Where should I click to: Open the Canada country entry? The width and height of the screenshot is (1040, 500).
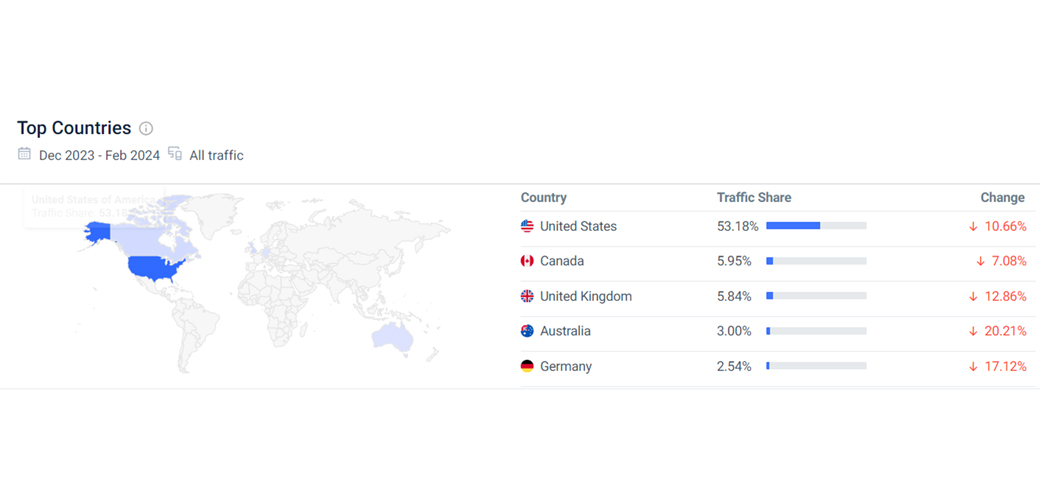[562, 262]
